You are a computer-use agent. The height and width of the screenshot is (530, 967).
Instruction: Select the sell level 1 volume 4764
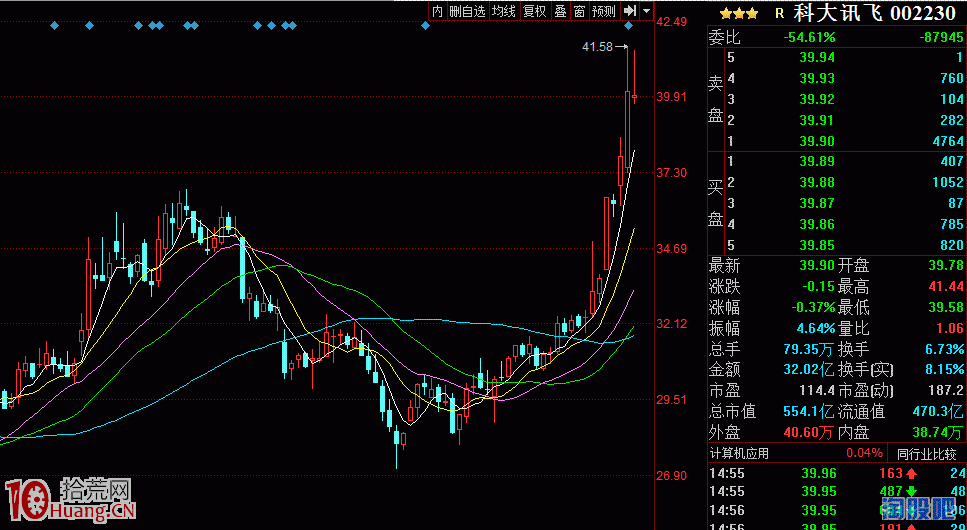[948, 141]
